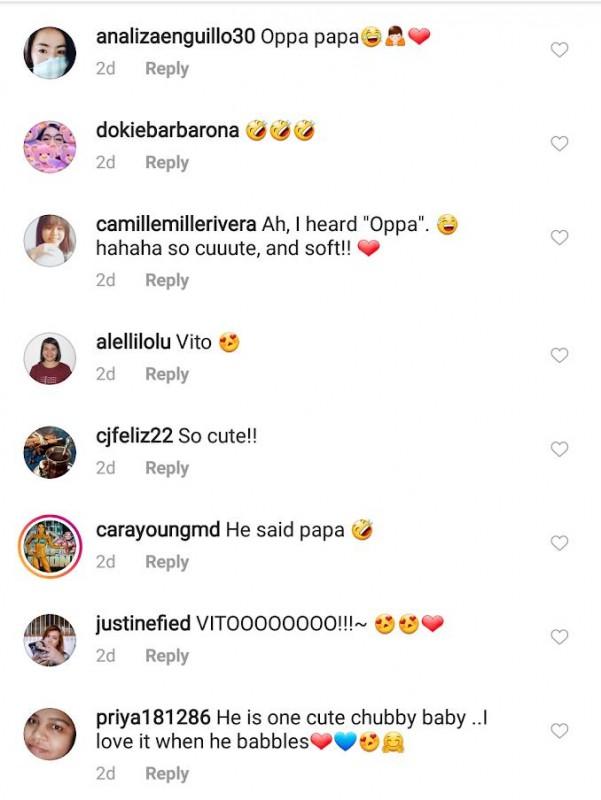Reply to carayoungmd's "He said papa" comment
Viewport: 601px width, 800px height.
click(167, 563)
